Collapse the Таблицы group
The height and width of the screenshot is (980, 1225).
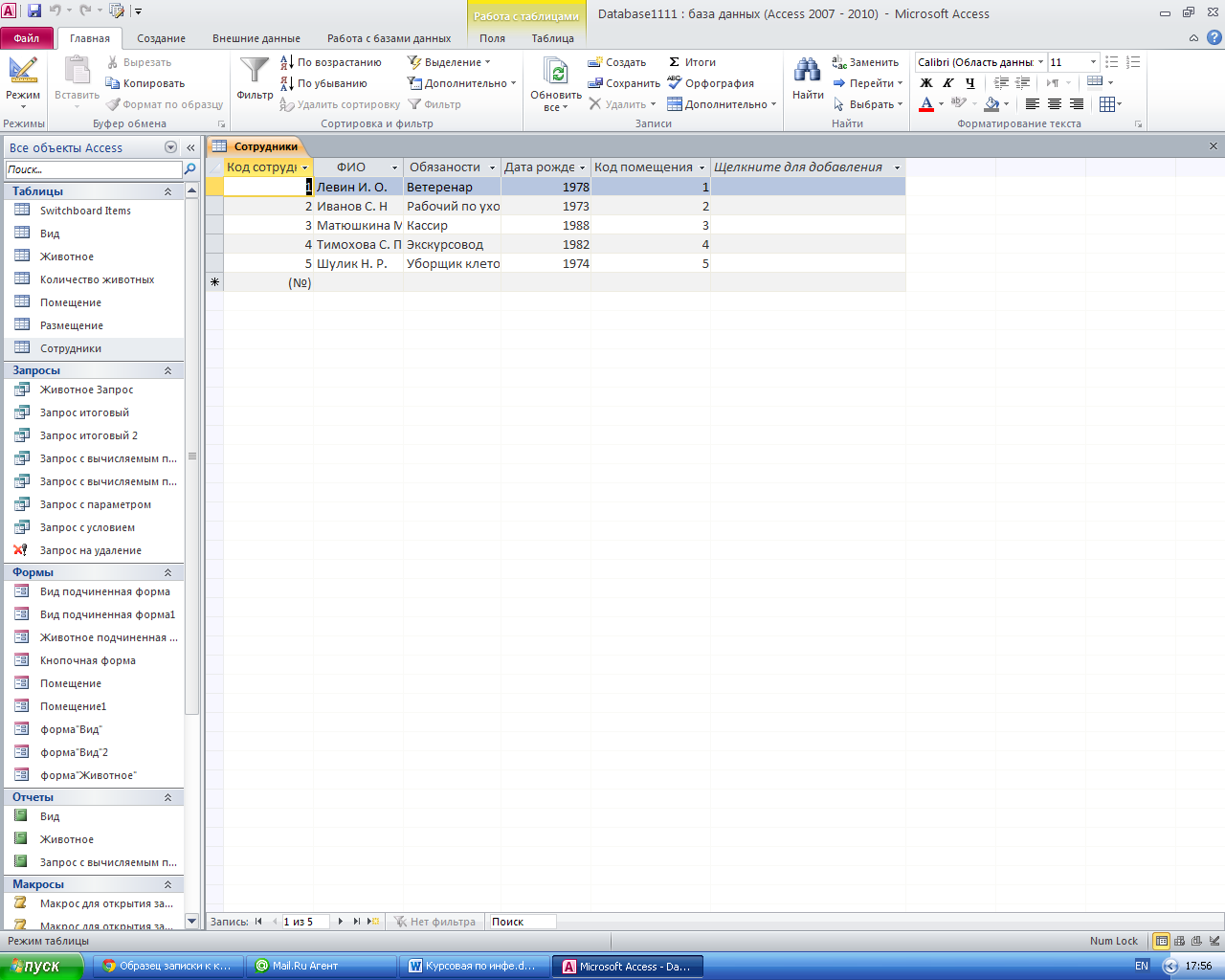tap(168, 191)
